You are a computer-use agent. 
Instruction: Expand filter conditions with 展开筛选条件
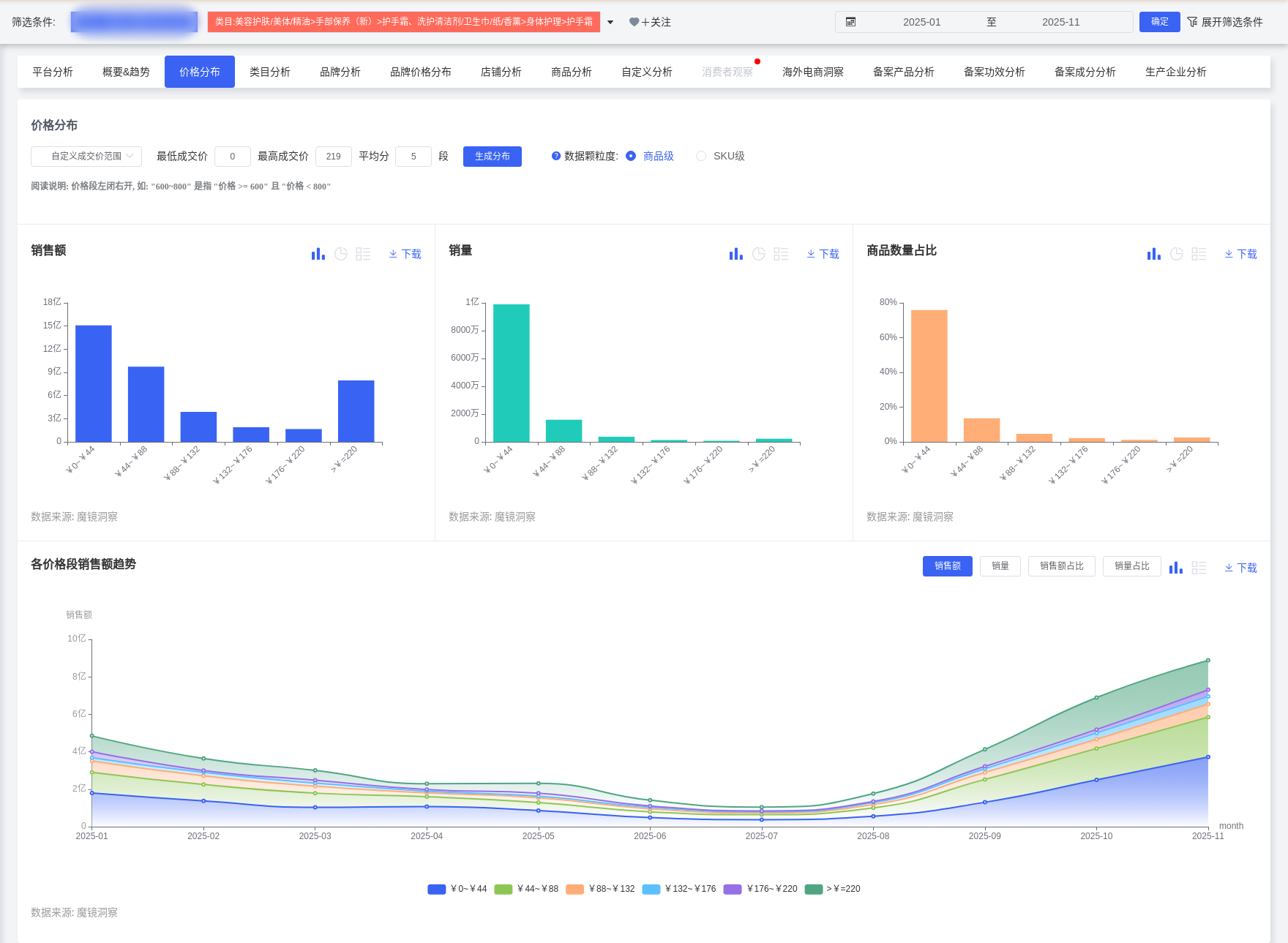1224,22
